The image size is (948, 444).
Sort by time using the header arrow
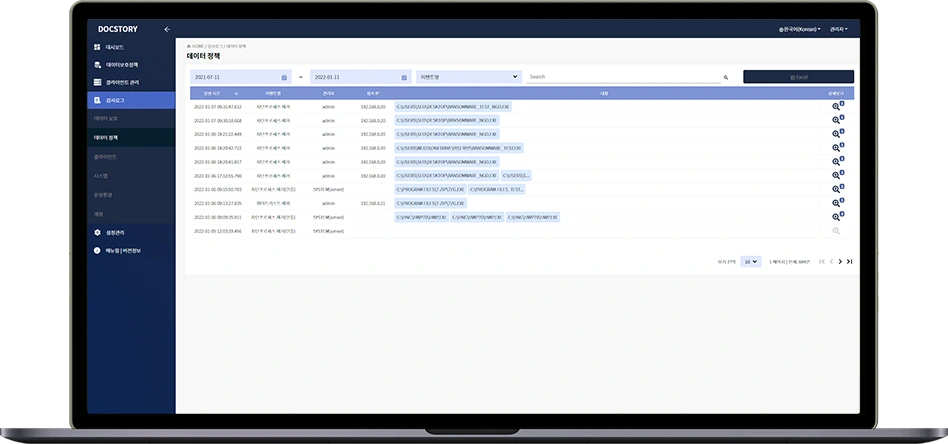click(x=236, y=94)
